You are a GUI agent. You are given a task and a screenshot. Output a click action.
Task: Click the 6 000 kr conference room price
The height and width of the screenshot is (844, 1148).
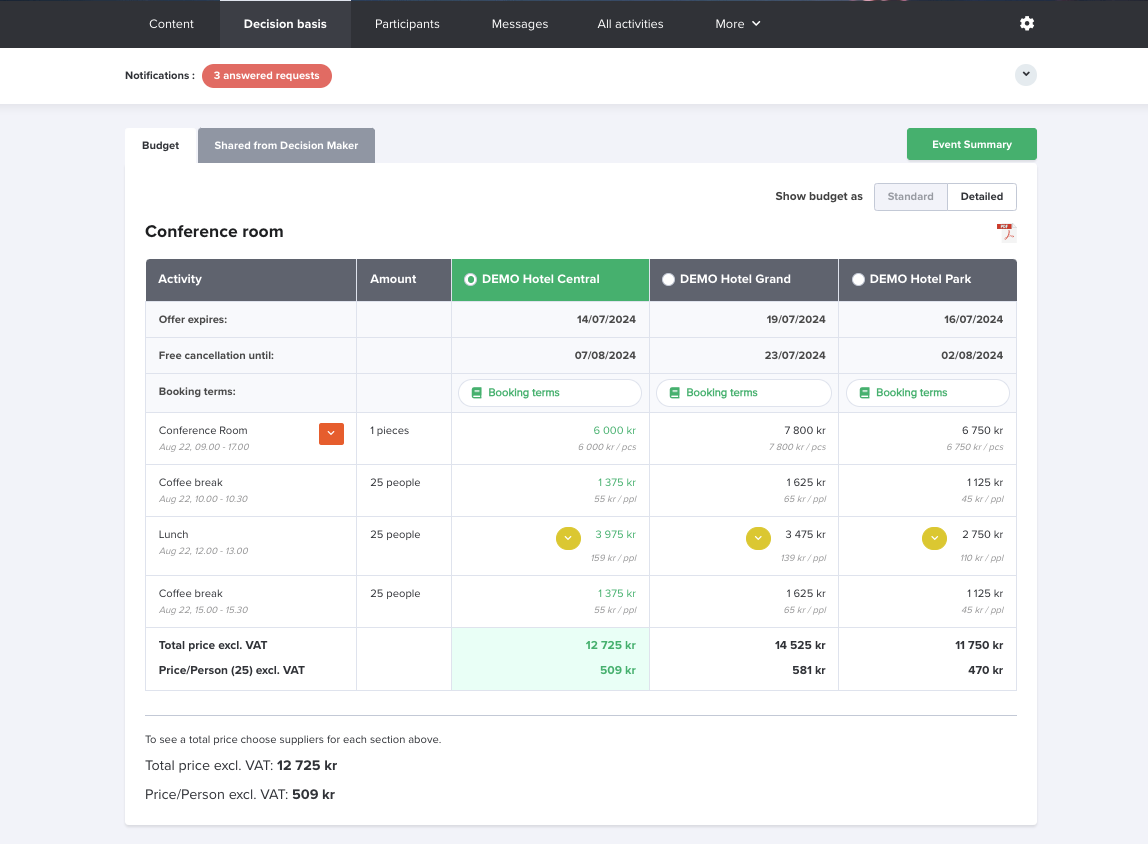tap(614, 431)
